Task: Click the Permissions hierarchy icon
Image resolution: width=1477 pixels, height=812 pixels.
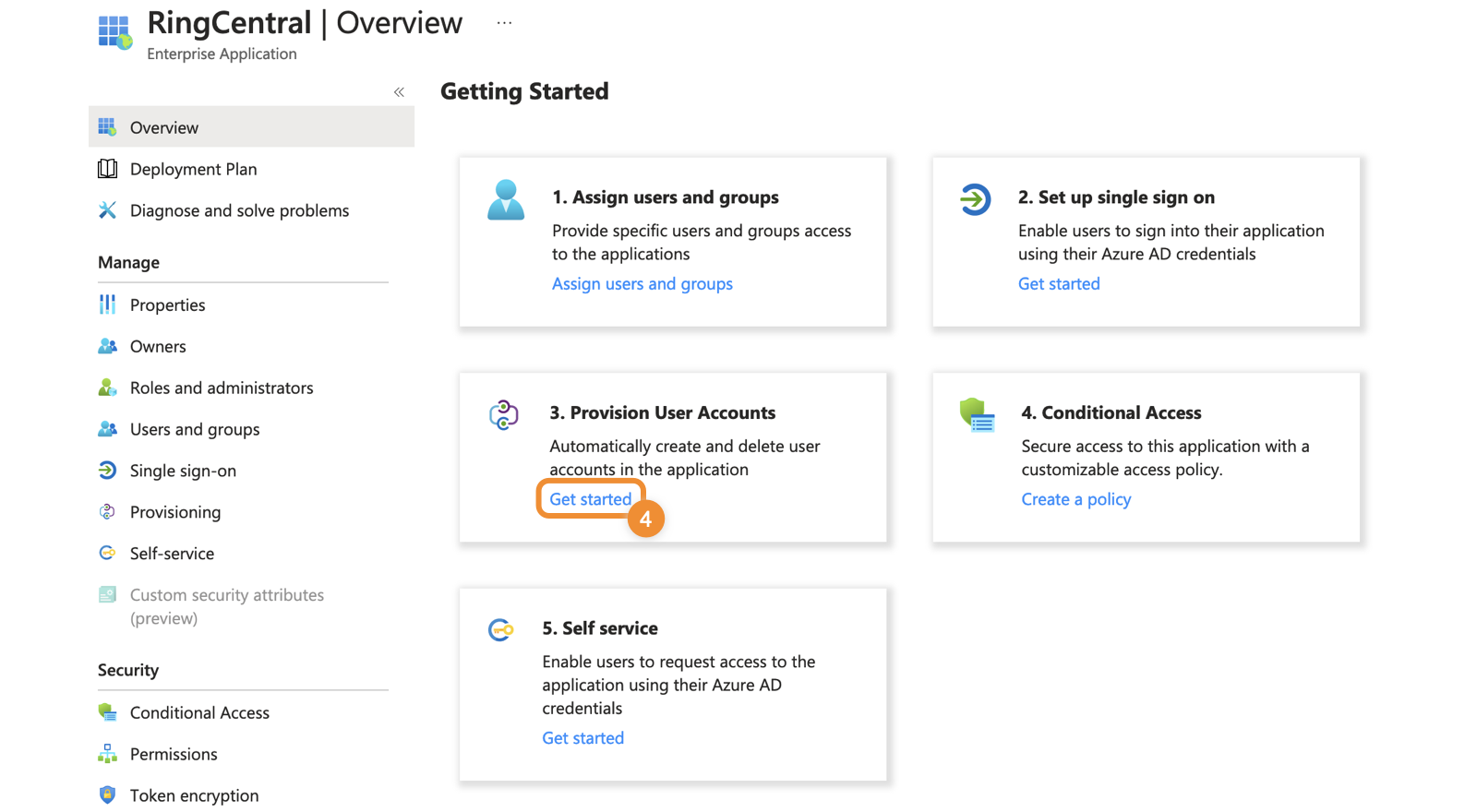Action: pyautogui.click(x=107, y=754)
